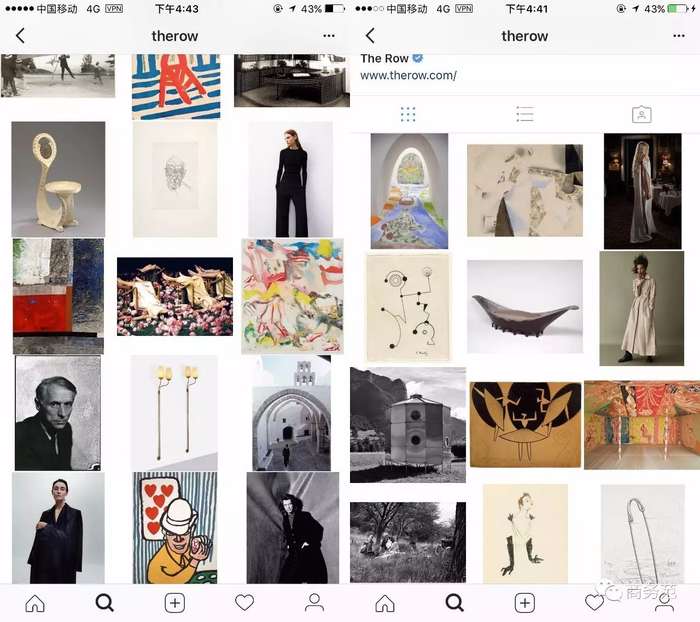Open polygonal metal house photo
Image resolution: width=700 pixels, height=622 pixels.
(408, 425)
